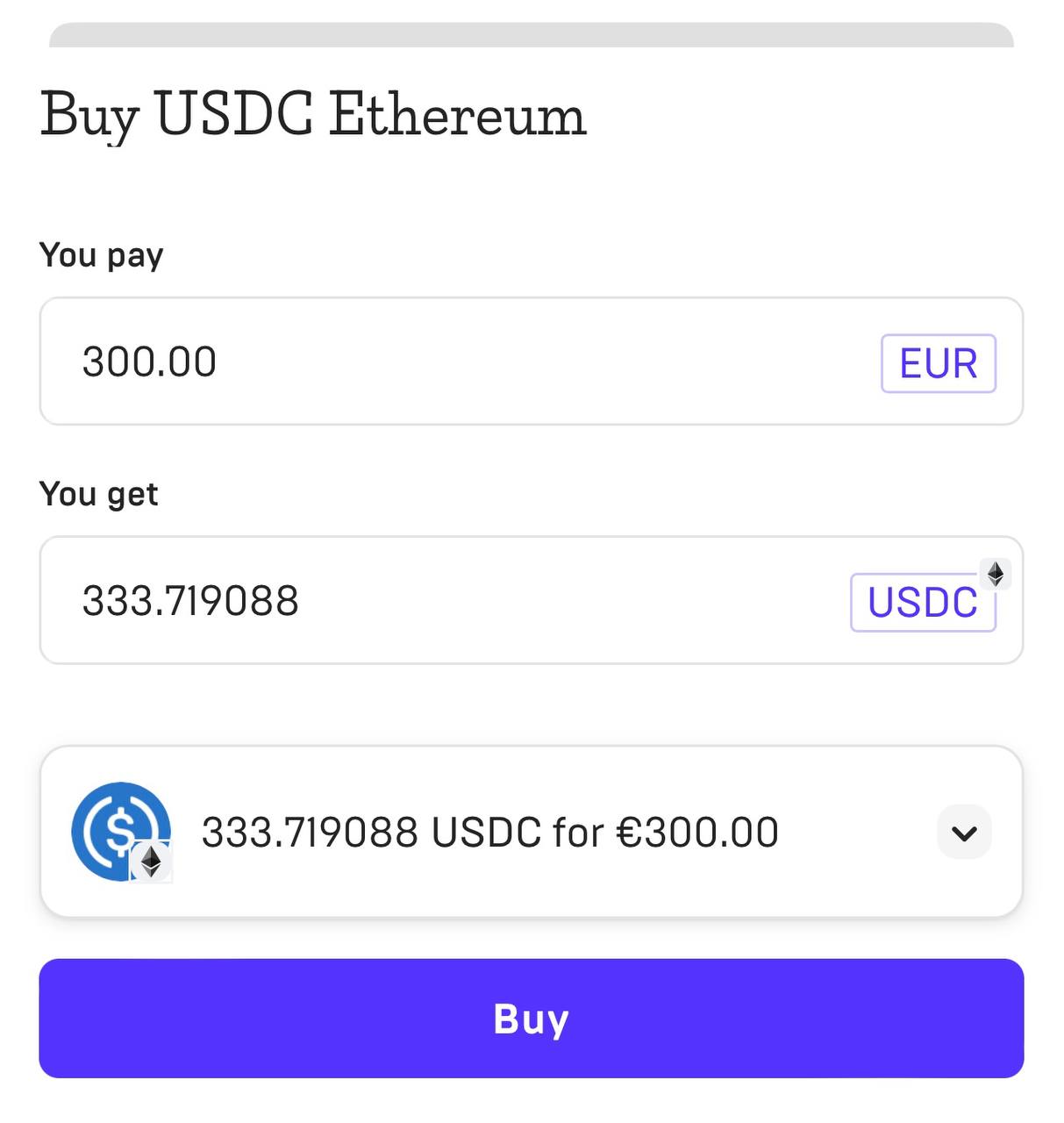1064x1123 pixels.
Task: Click the 333.719088 value in get box
Action: point(190,601)
